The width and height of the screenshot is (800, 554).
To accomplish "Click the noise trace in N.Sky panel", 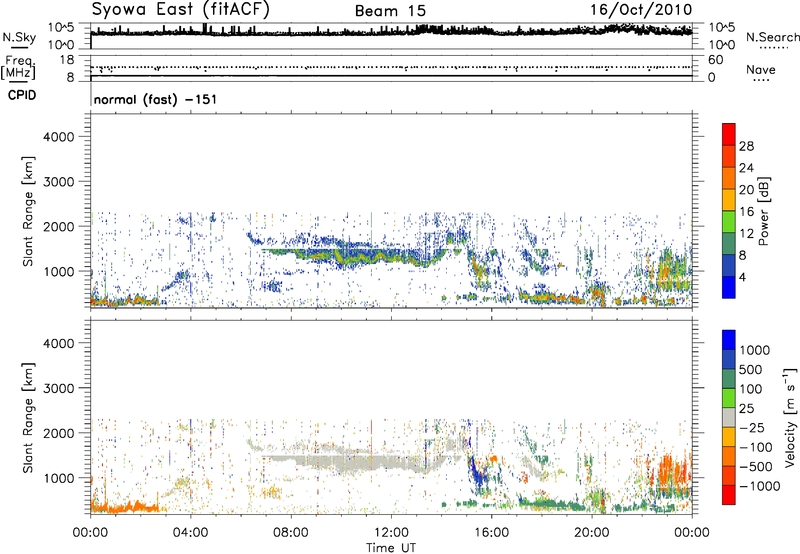I will [x=391, y=32].
